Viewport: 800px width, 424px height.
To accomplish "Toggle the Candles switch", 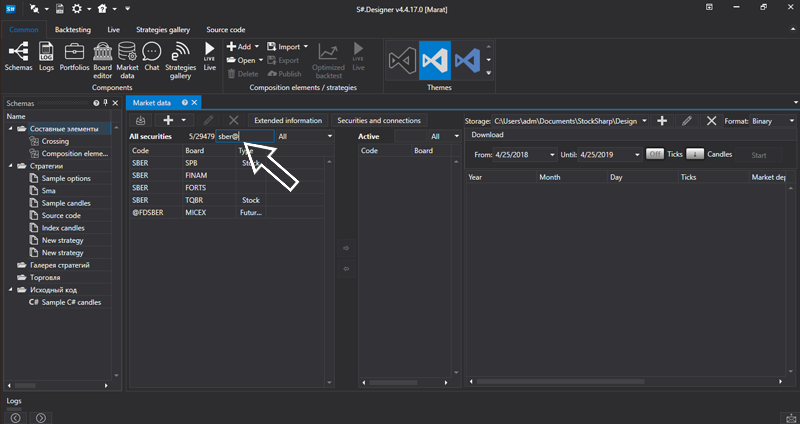I will pyautogui.click(x=694, y=155).
